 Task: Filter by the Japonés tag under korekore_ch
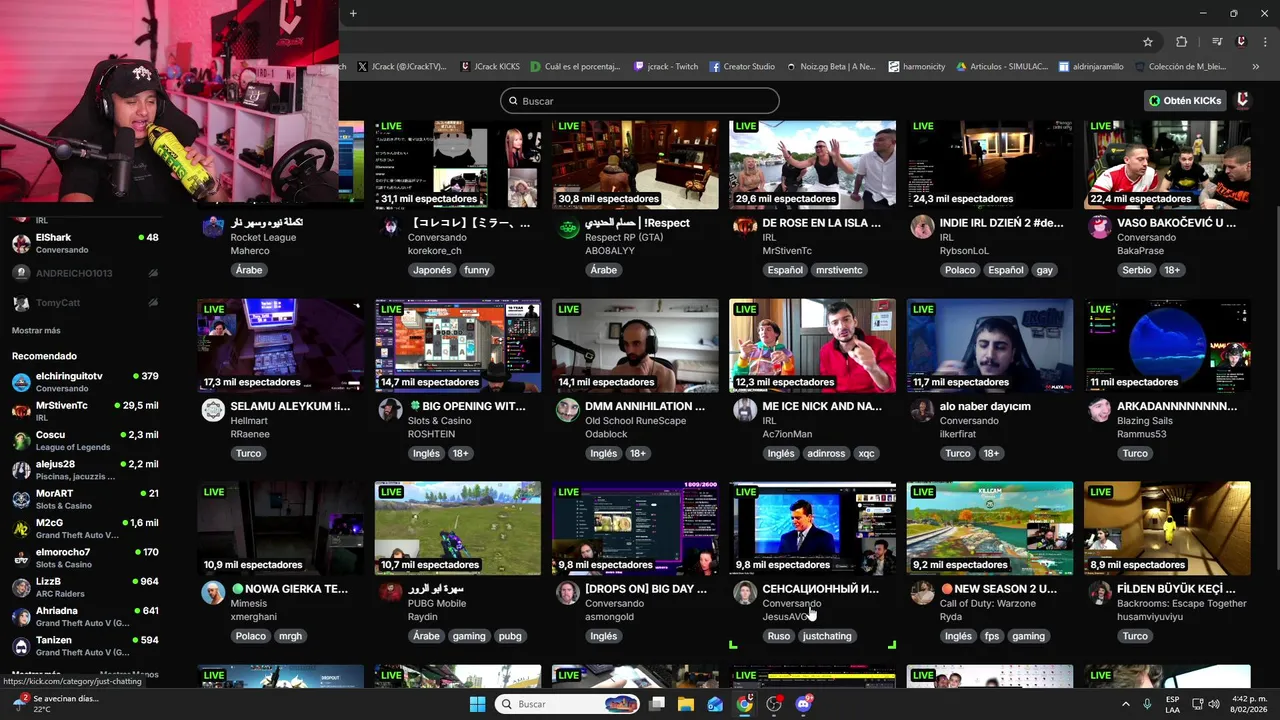point(432,270)
